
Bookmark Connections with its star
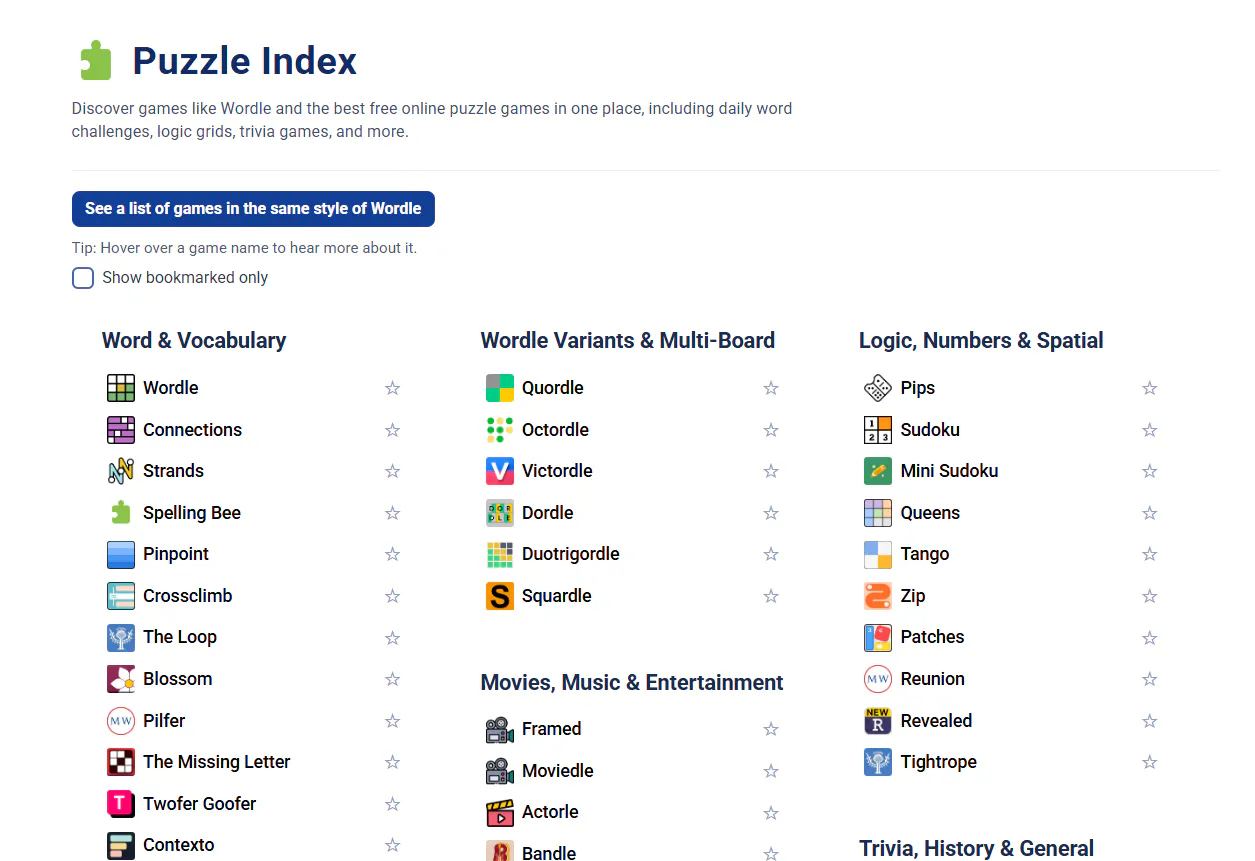[x=392, y=430]
